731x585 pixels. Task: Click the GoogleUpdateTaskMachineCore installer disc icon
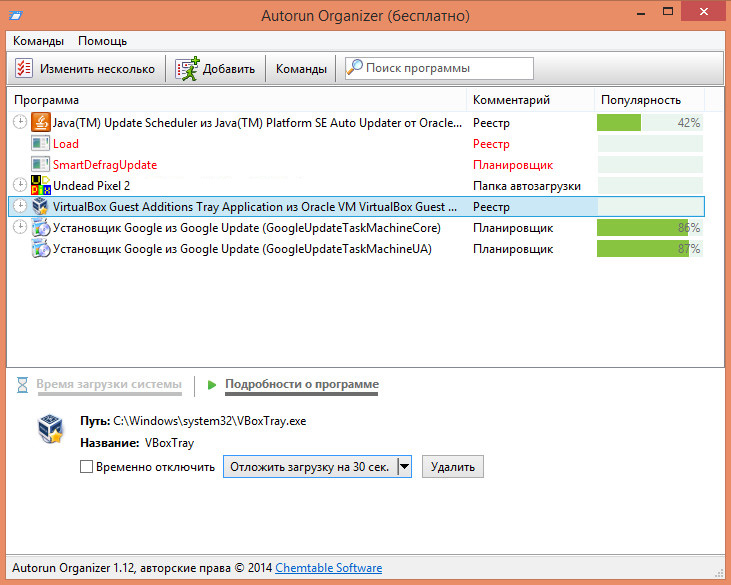pos(41,227)
